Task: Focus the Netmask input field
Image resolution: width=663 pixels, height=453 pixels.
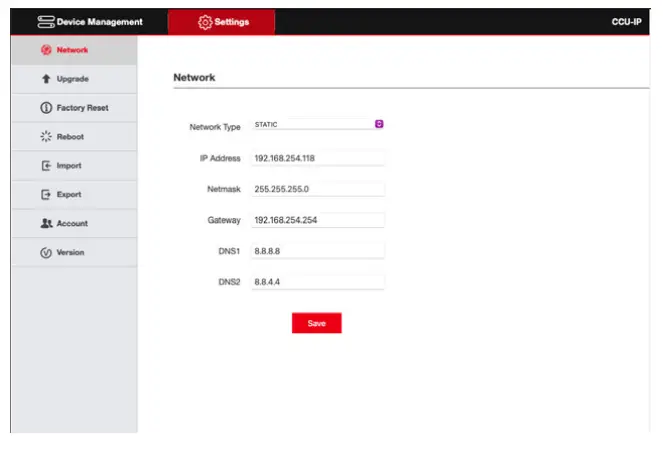Action: 318,189
